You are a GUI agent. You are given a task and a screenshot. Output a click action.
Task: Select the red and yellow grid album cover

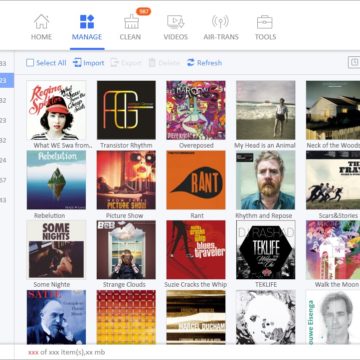[x=126, y=317]
